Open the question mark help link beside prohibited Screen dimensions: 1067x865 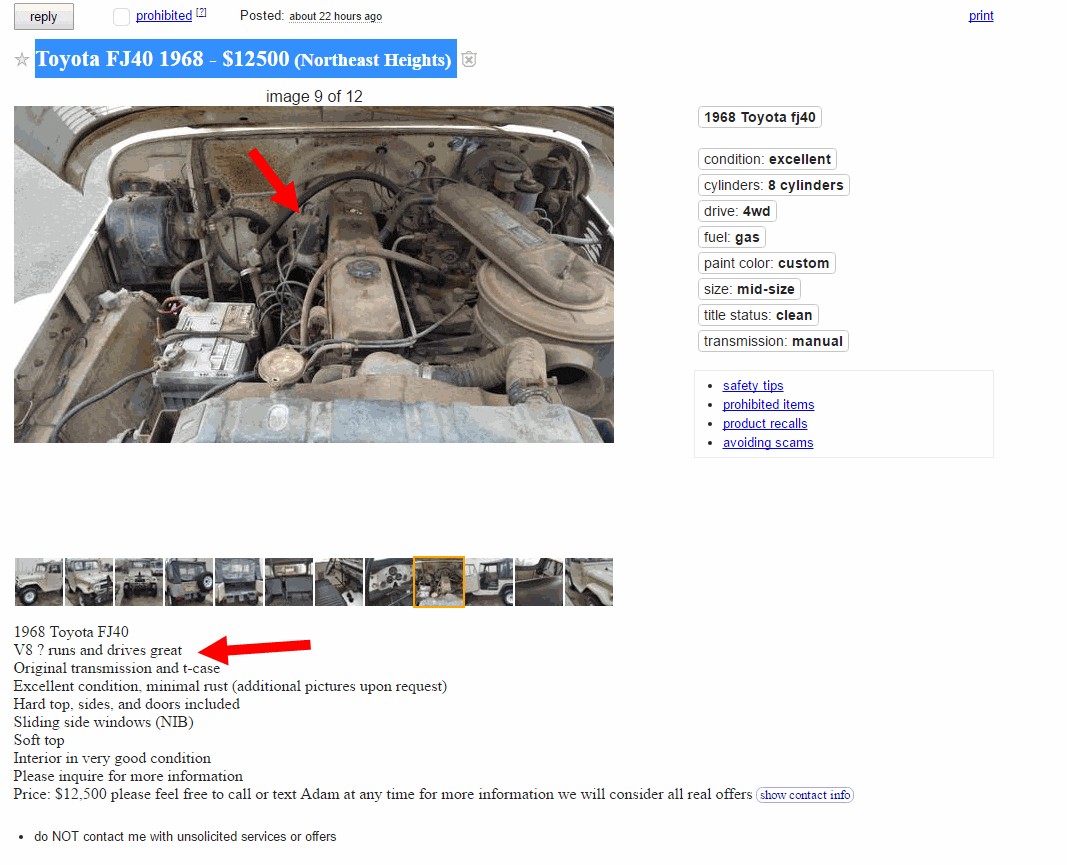tap(201, 12)
